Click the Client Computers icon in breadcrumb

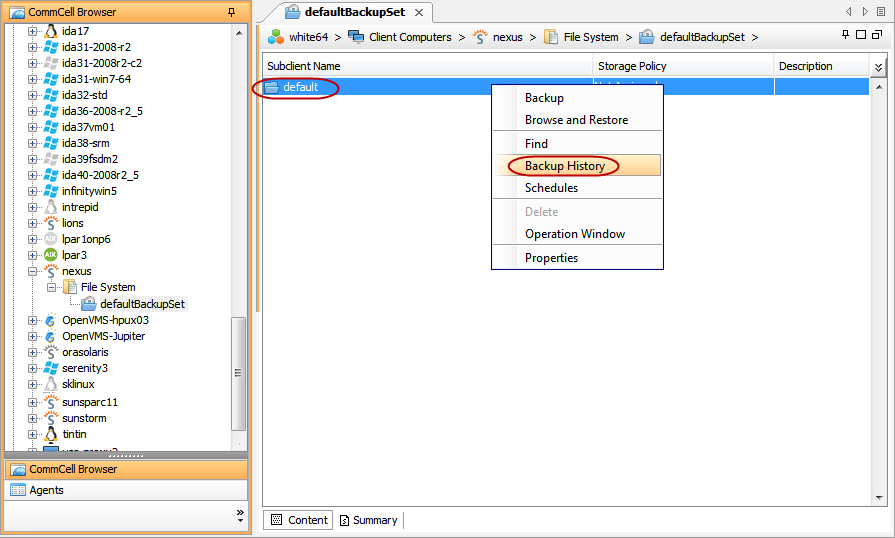point(356,37)
